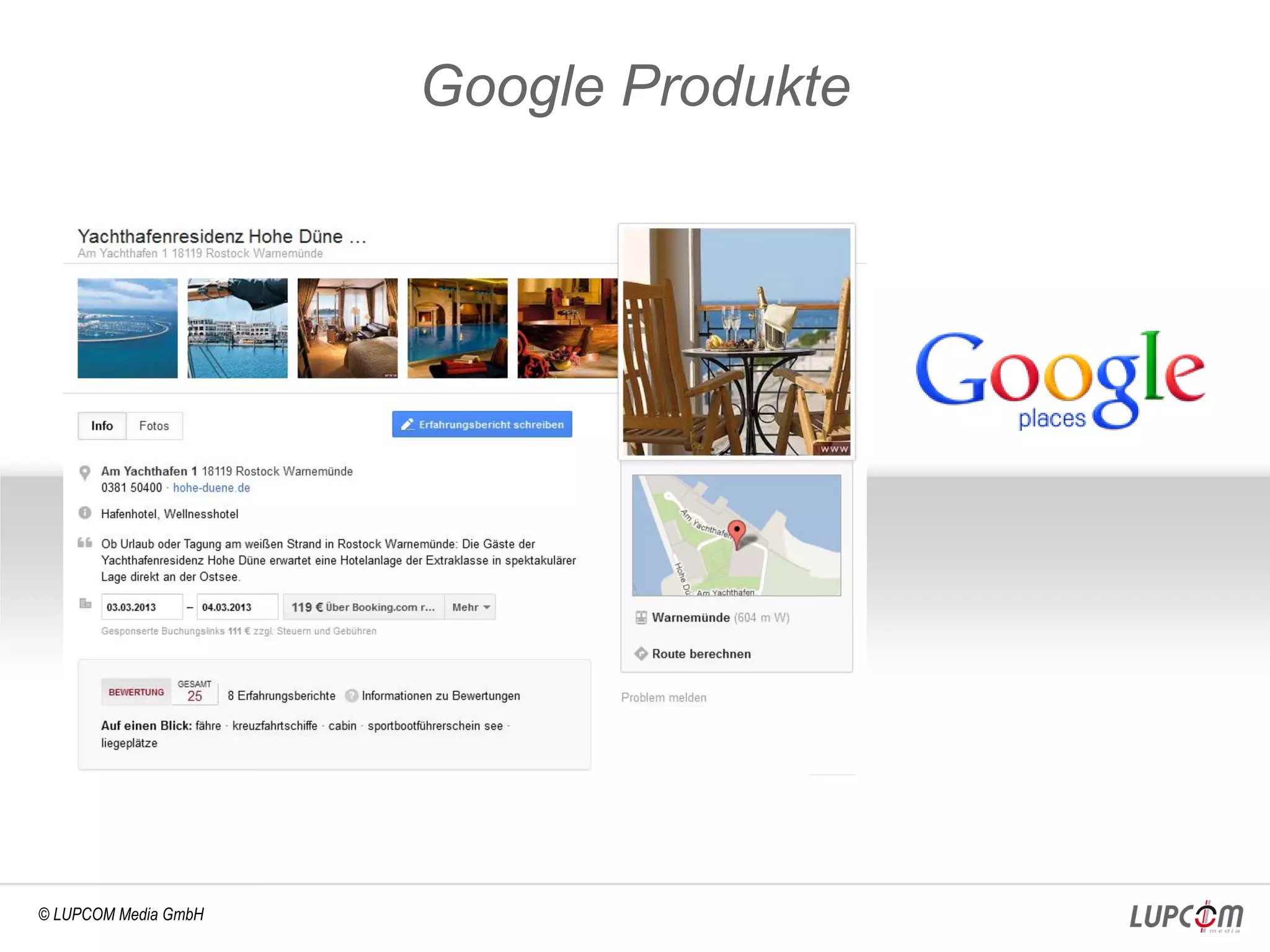The image size is (1270, 952).
Task: Click the hotel building icon beside the dates
Action: point(85,603)
